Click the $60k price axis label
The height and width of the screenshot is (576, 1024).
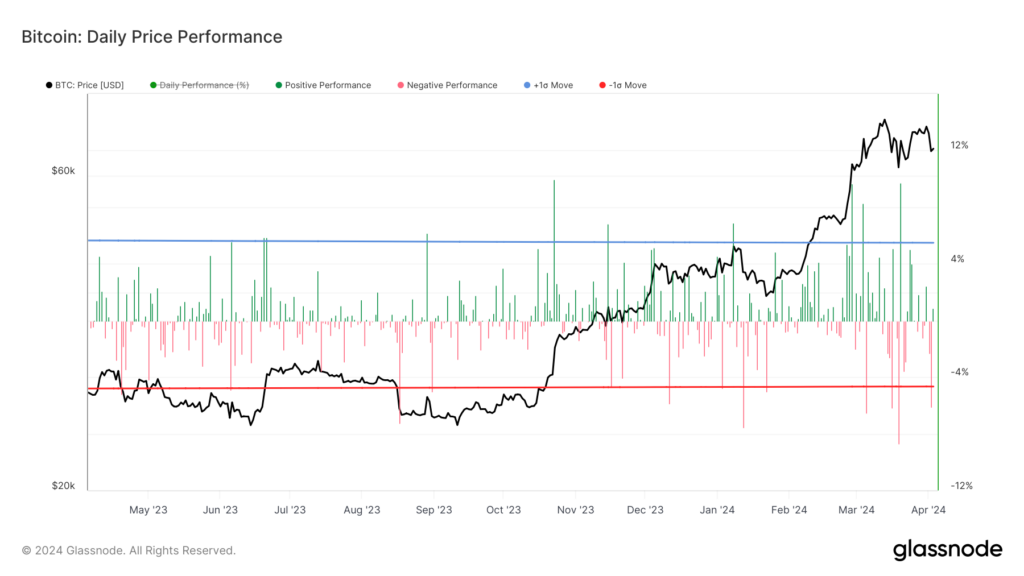[x=63, y=170]
